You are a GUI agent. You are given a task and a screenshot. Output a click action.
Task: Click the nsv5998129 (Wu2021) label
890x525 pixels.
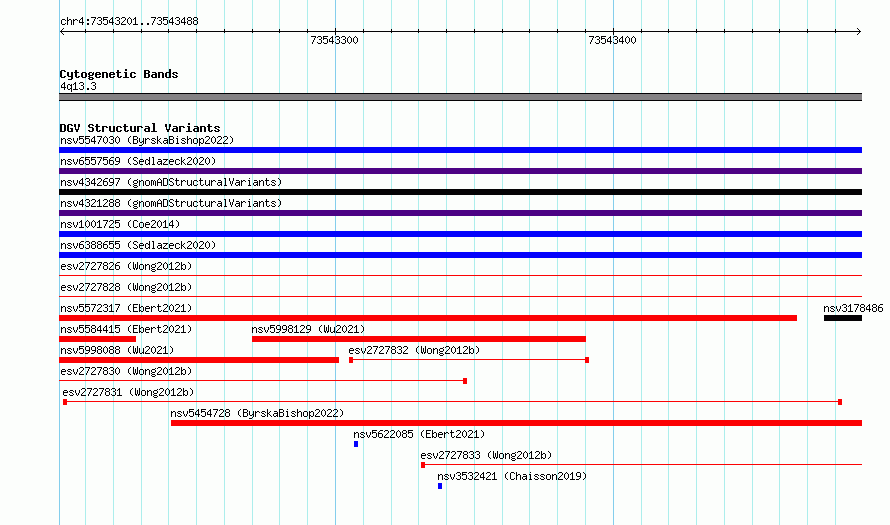[308, 329]
